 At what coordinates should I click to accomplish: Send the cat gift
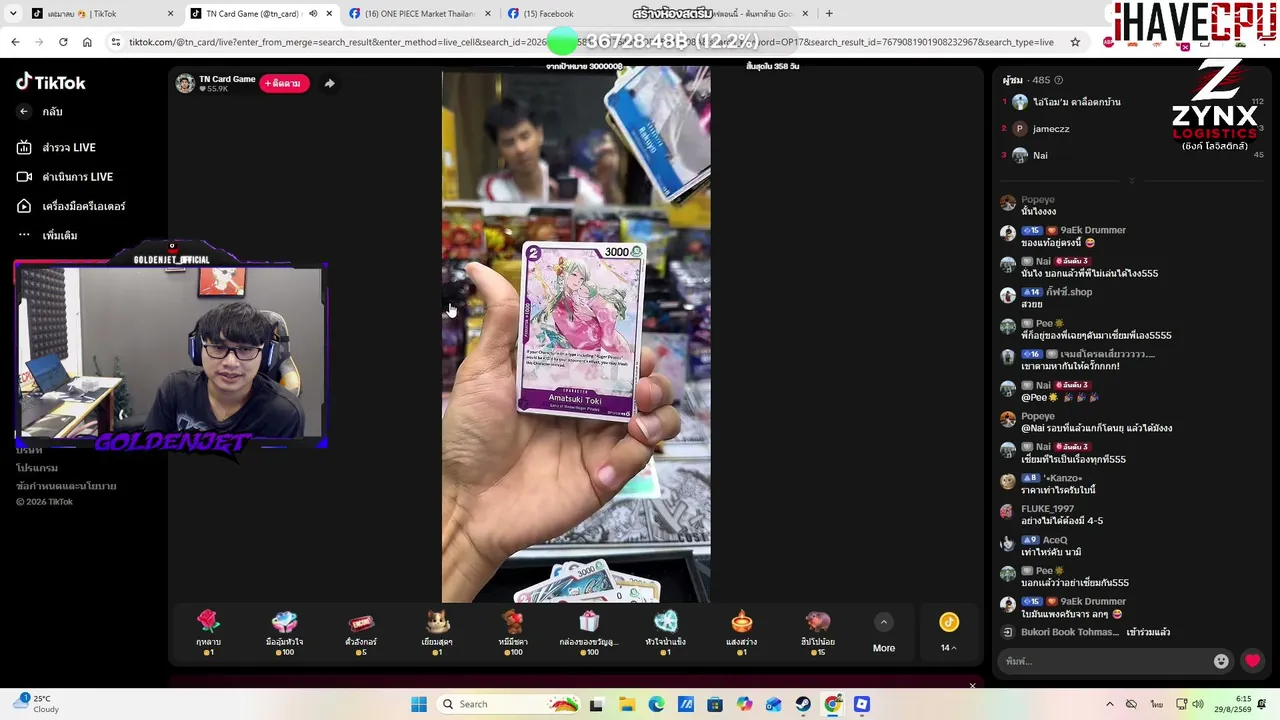(x=437, y=632)
